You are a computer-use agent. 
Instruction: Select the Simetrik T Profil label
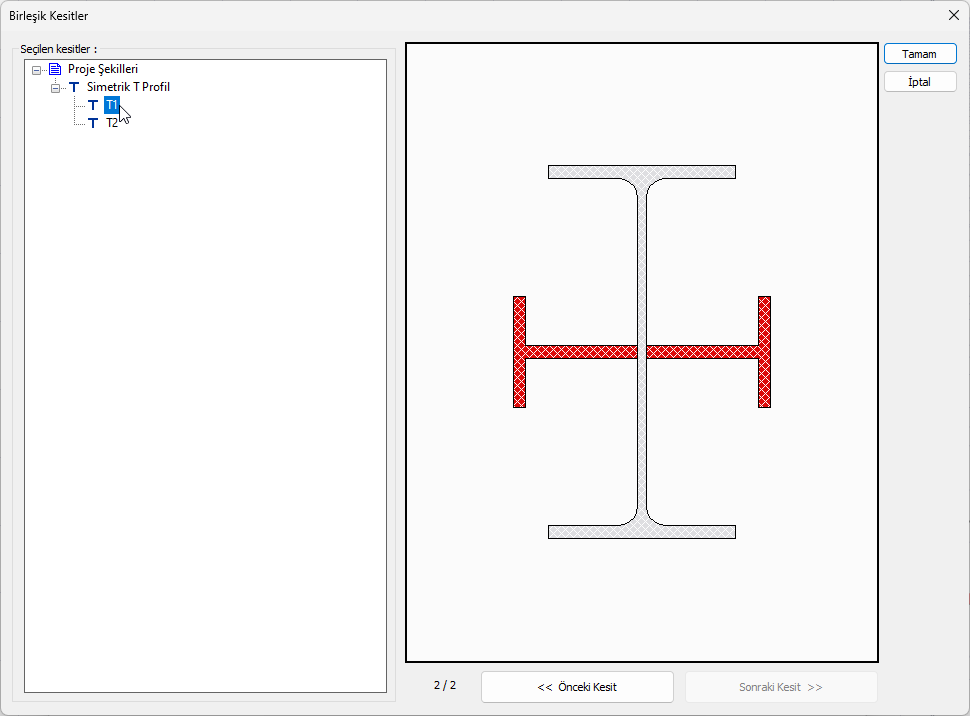click(128, 87)
